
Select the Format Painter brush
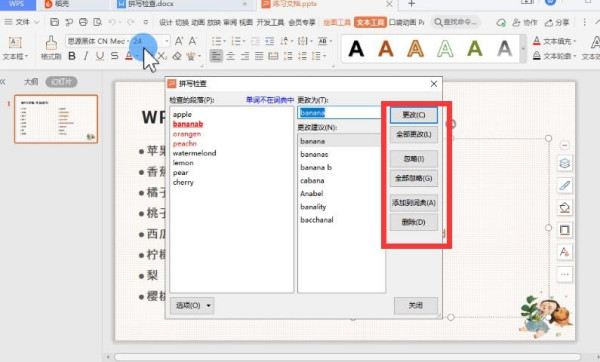[x=51, y=47]
